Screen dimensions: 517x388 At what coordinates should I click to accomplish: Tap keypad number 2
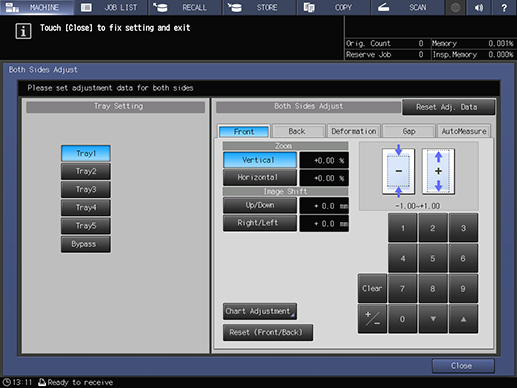(x=433, y=228)
